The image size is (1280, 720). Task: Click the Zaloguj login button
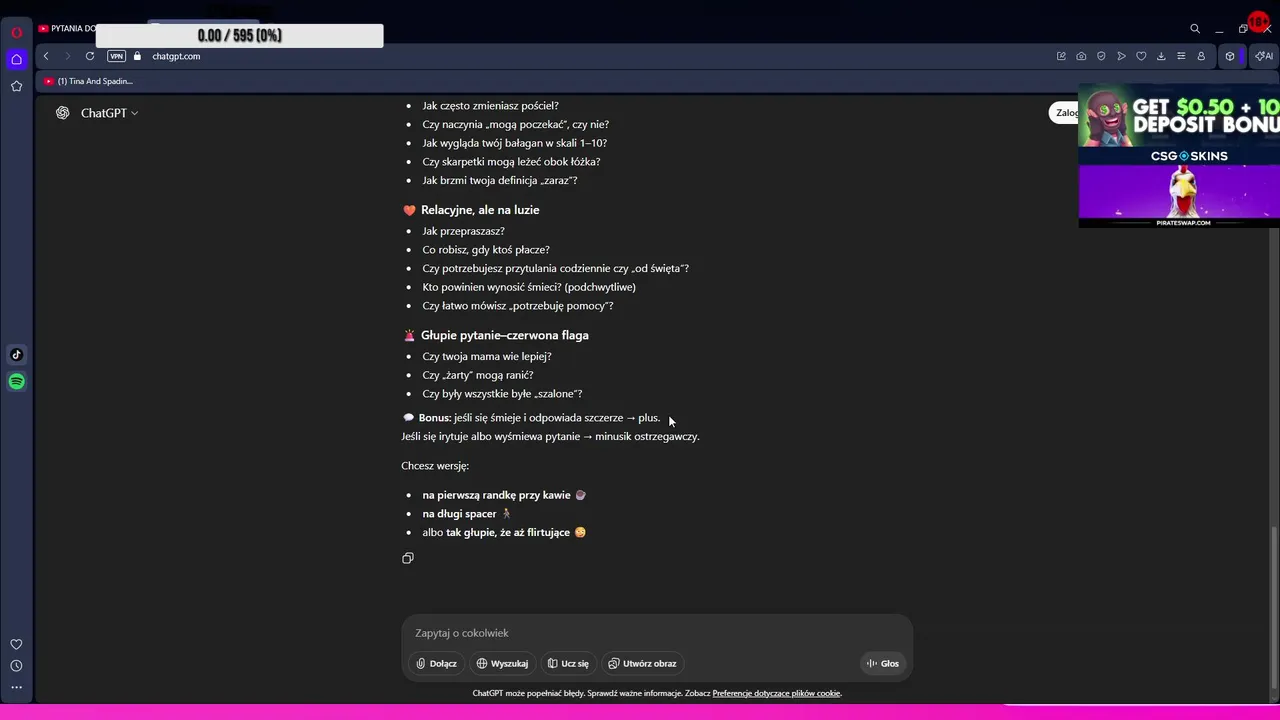click(x=1064, y=113)
